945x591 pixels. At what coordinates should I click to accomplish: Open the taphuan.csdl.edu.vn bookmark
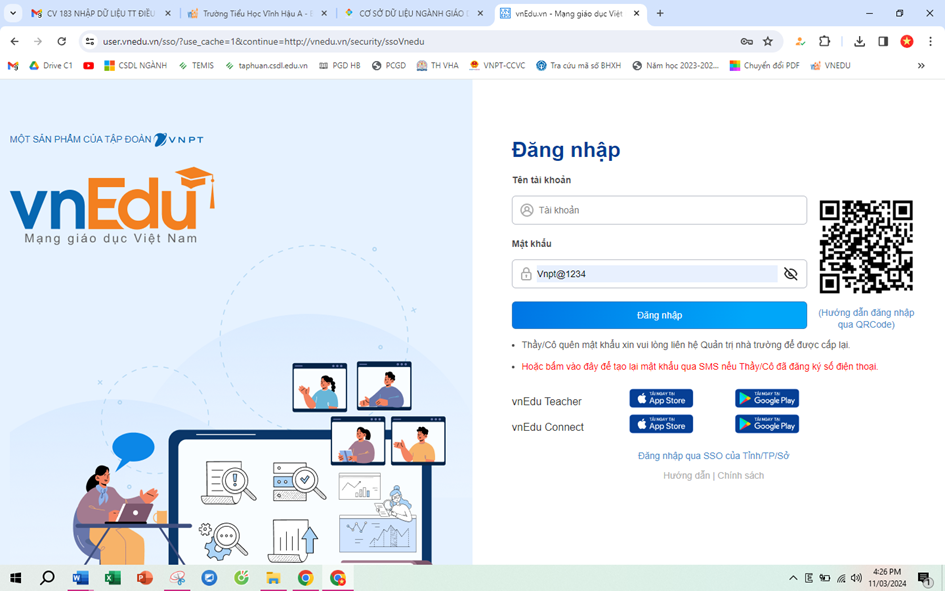(266, 66)
